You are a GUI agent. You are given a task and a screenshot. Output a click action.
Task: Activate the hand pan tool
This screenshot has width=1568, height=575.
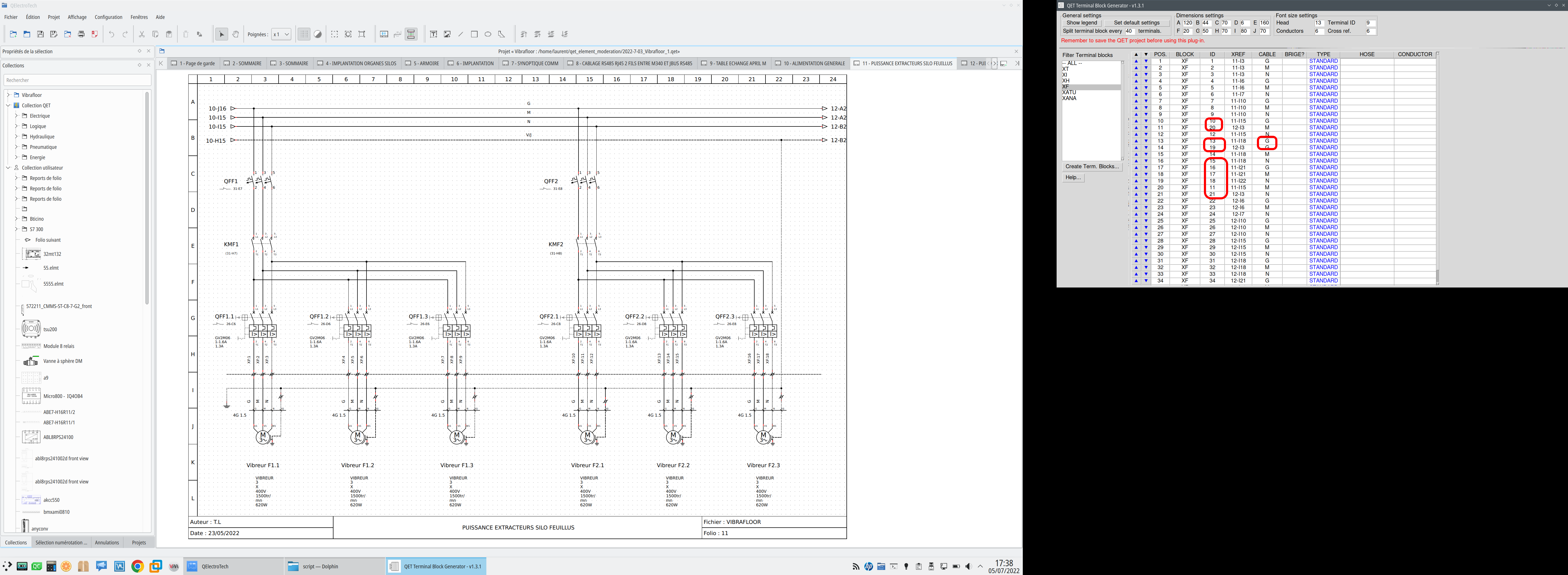(235, 34)
